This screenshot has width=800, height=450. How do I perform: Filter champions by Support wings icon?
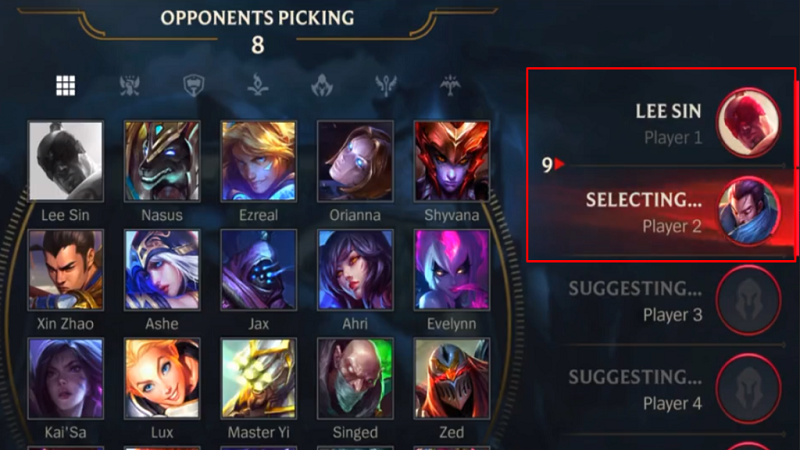pyautogui.click(x=386, y=85)
